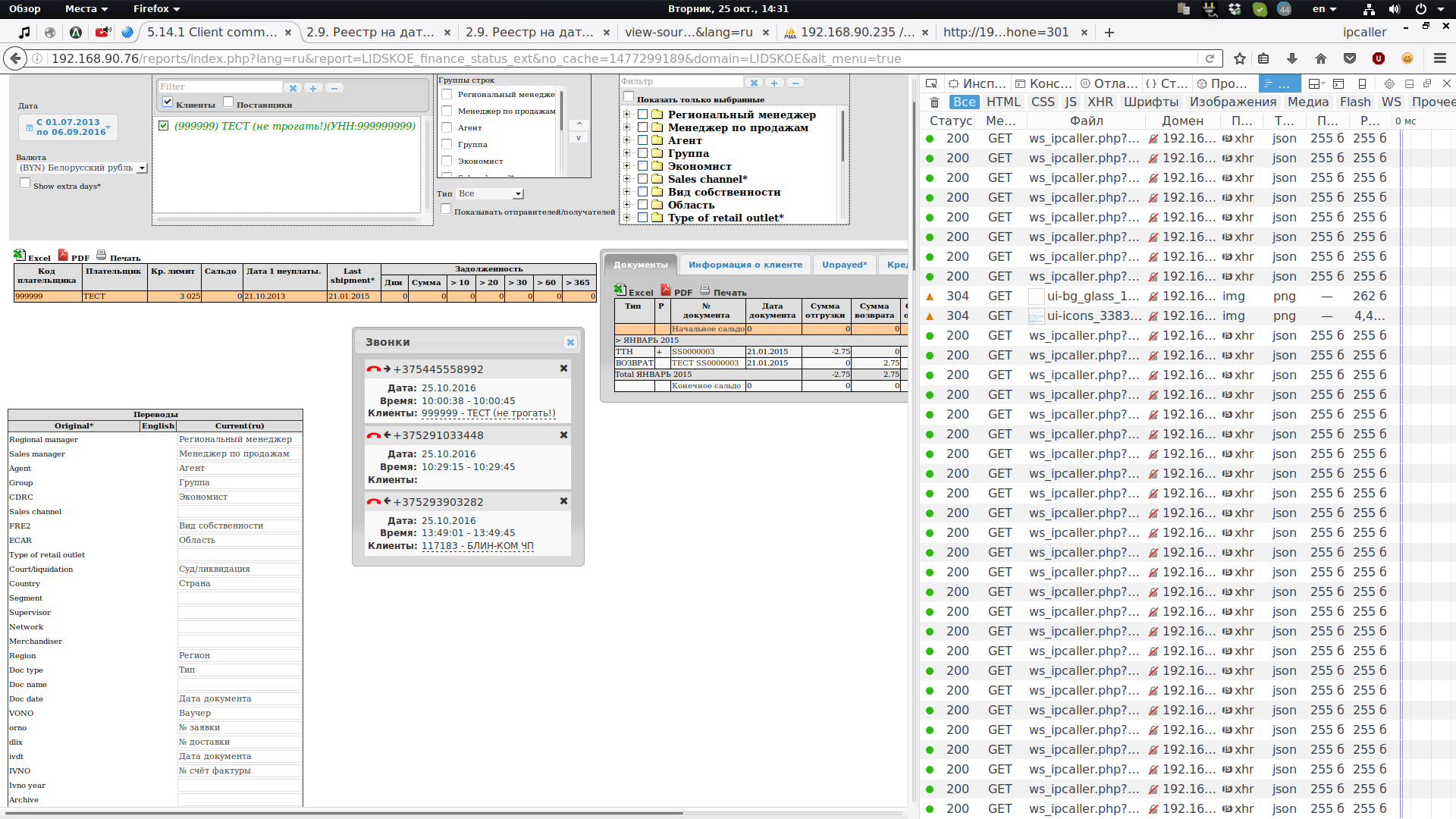Open the devtools element picker
The height and width of the screenshot is (819, 1456).
pyautogui.click(x=931, y=83)
